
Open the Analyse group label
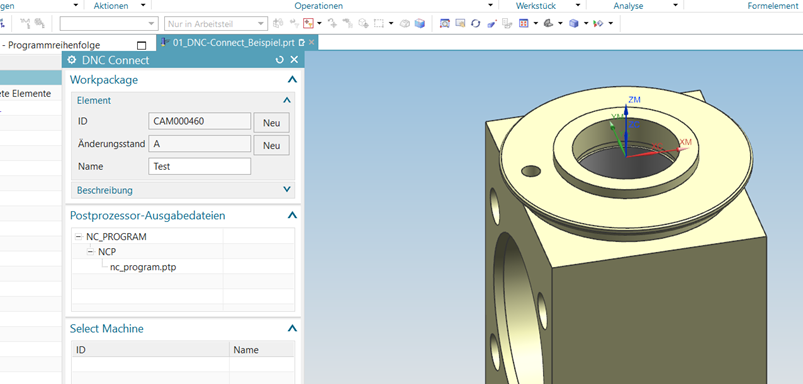tap(628, 6)
